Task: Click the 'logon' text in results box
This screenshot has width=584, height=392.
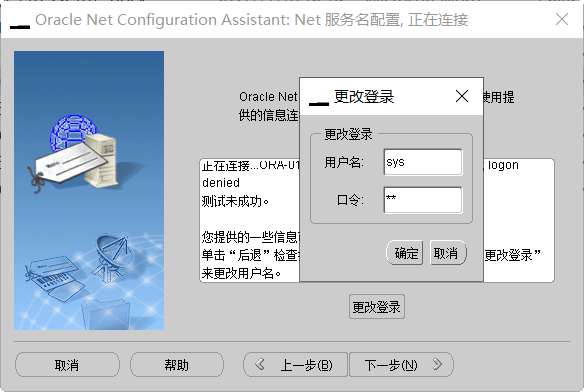Action: [503, 165]
